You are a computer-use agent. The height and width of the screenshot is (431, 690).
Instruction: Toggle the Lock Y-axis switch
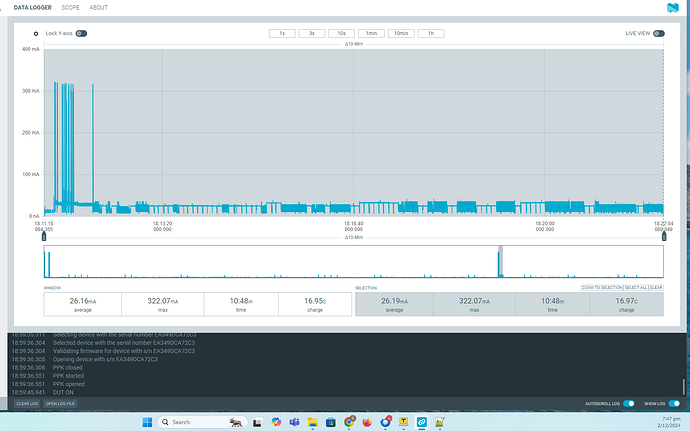click(x=81, y=33)
